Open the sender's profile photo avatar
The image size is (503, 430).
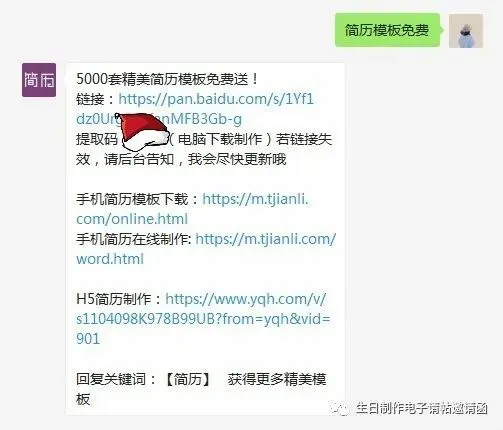(x=466, y=31)
